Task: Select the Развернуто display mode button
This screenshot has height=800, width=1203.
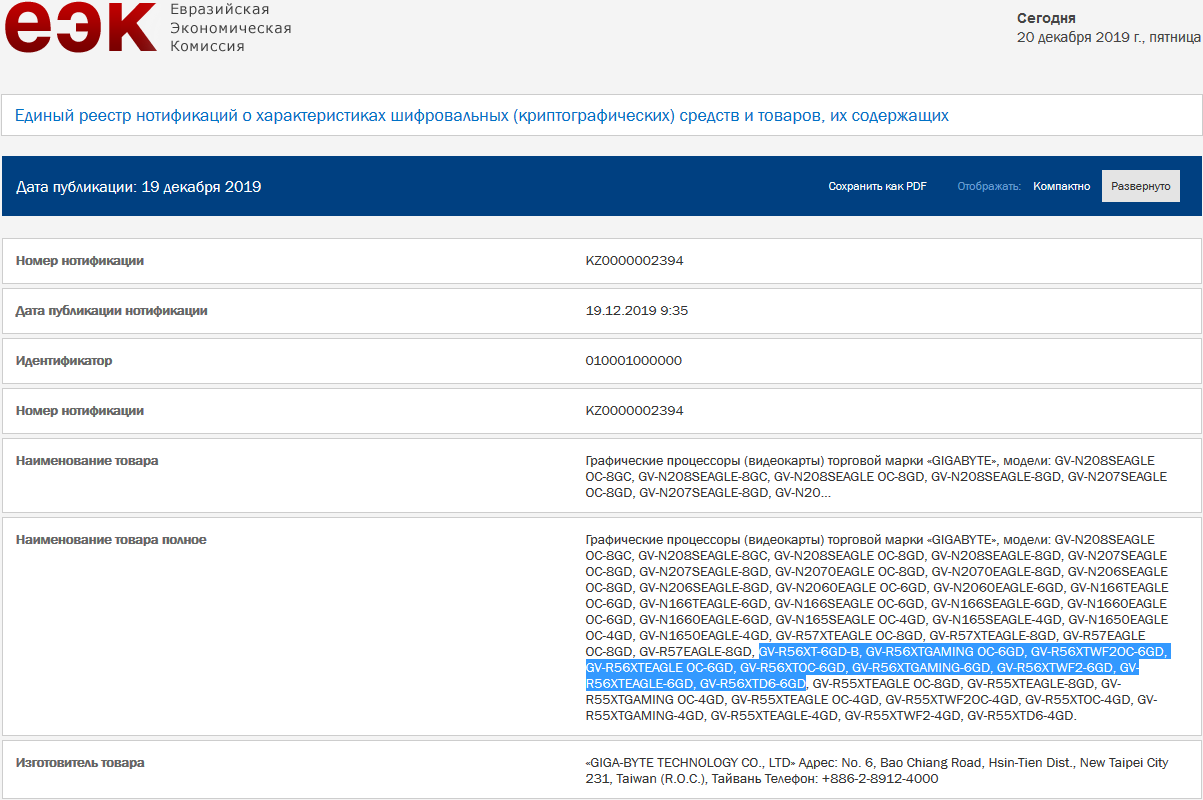Action: click(1141, 186)
